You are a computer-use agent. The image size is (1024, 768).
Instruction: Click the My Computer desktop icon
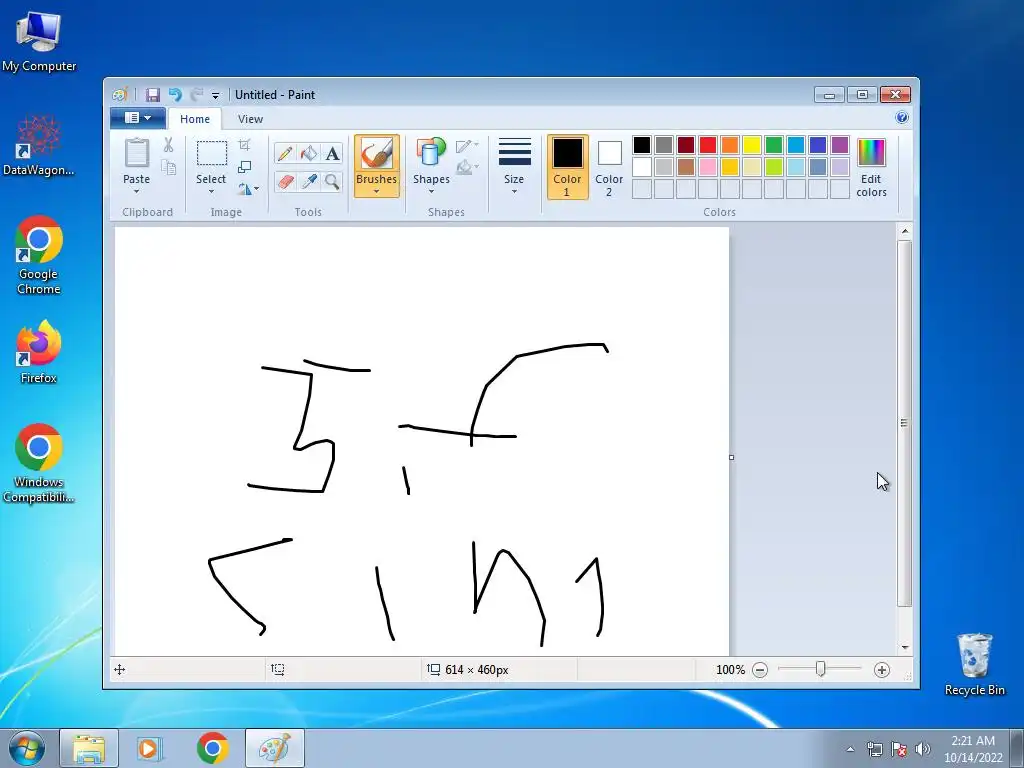(x=39, y=41)
